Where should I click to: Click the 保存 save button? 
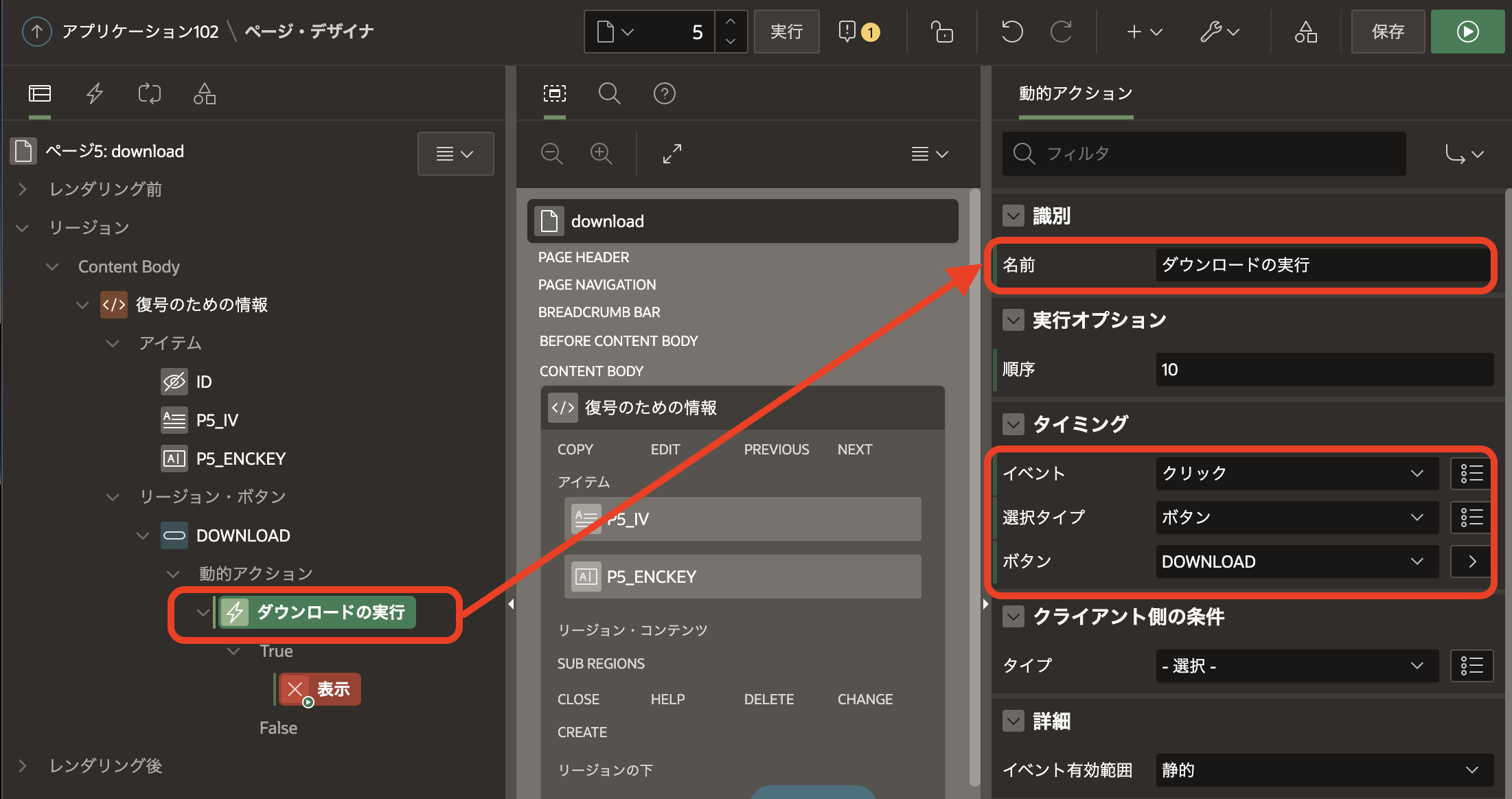click(x=1388, y=32)
